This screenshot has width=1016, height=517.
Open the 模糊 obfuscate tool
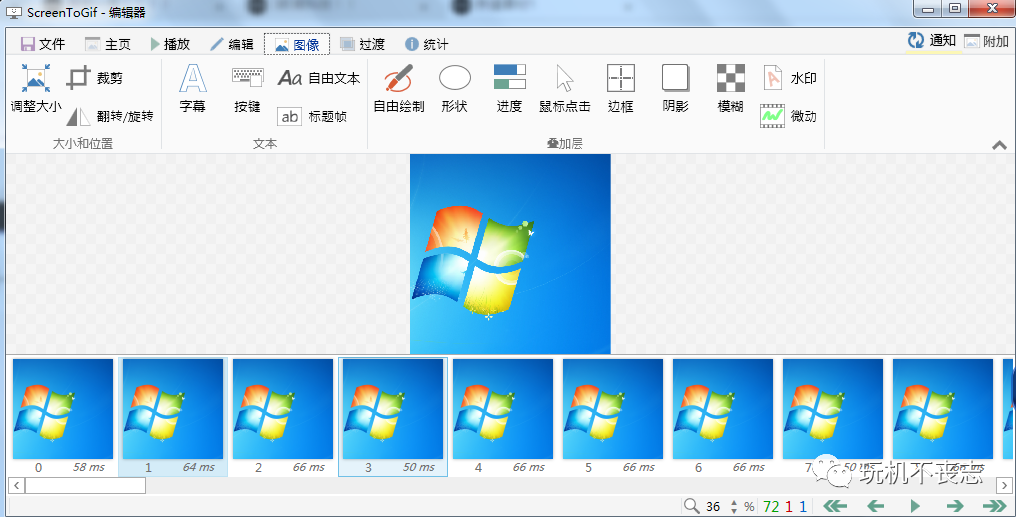730,89
